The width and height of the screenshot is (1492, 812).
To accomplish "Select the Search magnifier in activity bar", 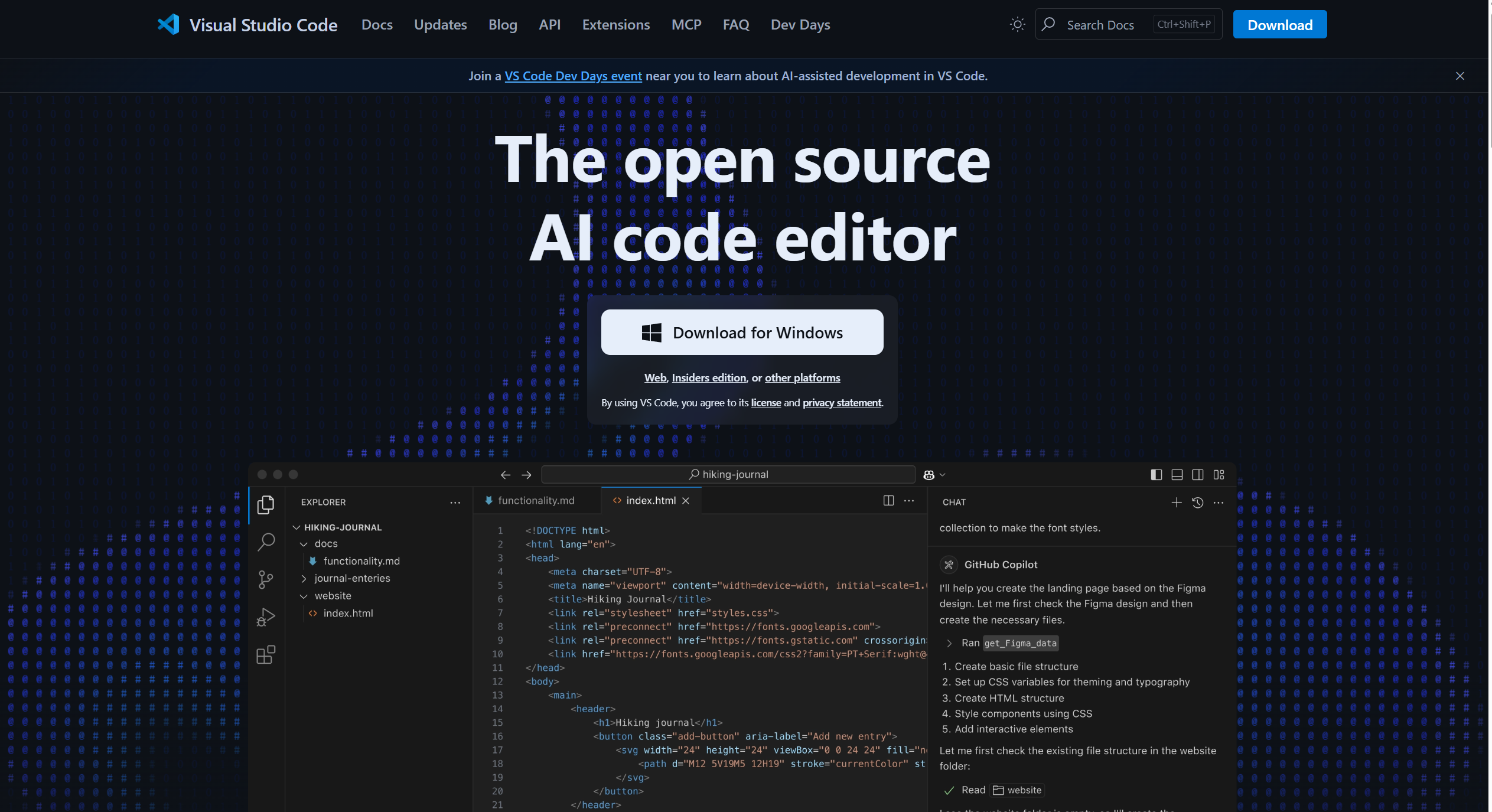I will [x=266, y=542].
